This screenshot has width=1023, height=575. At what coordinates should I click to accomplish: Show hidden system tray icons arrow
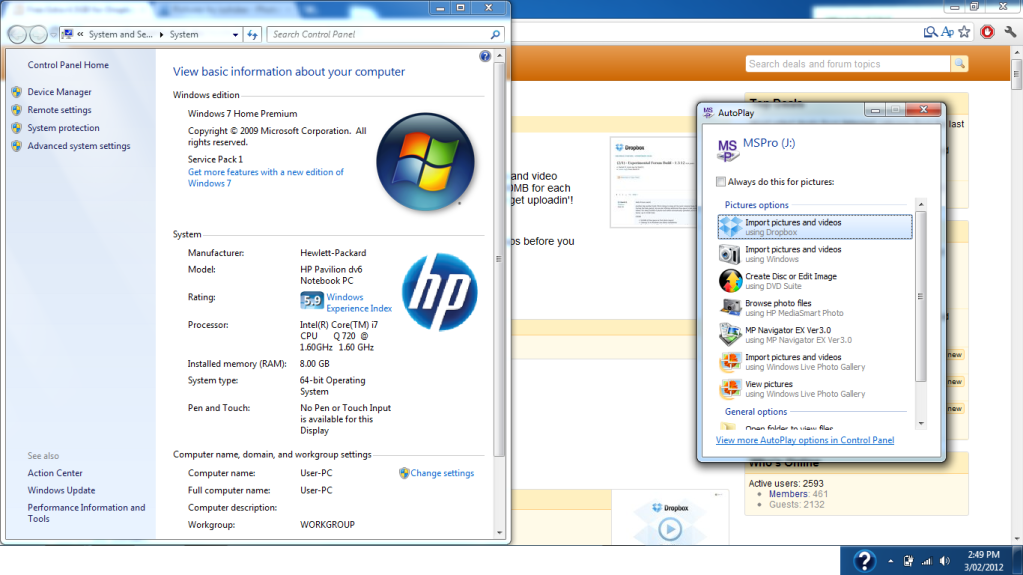[889, 561]
